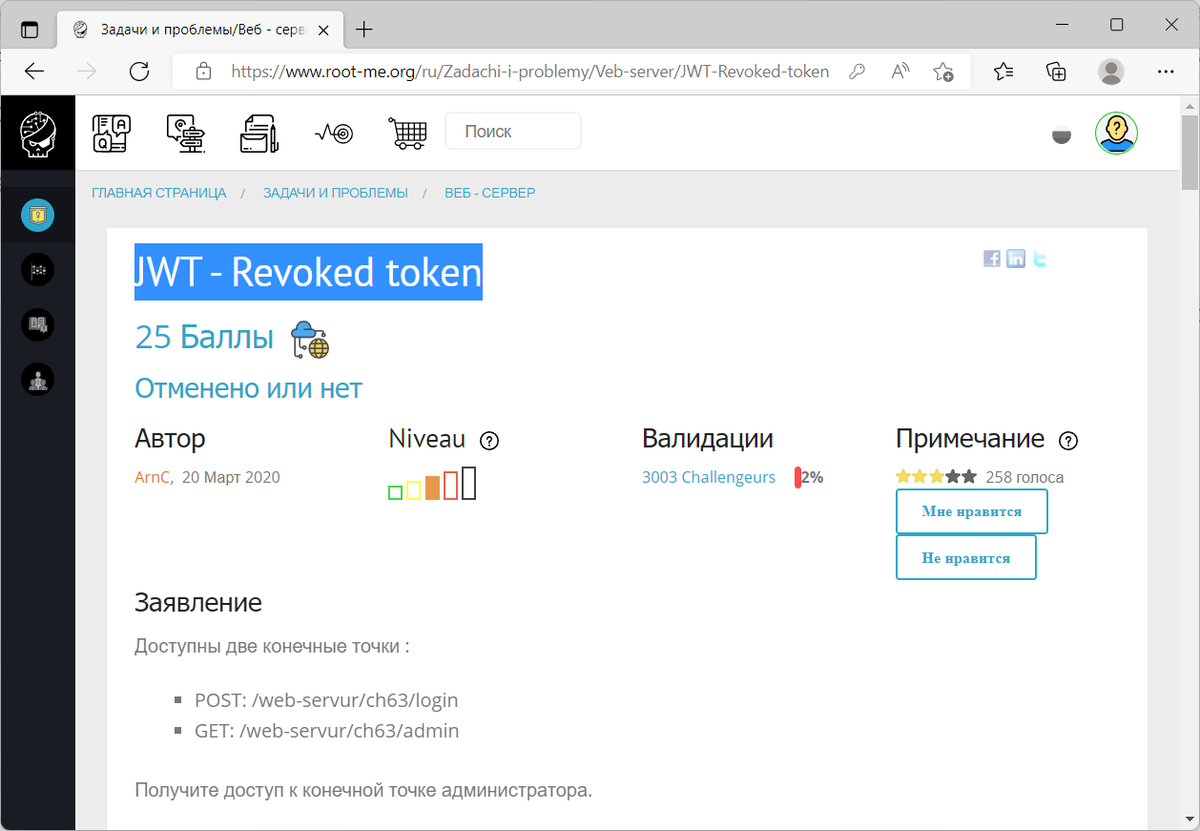Go to ГЛАВНАЯ СТРАНИЦА breadcrumb

(x=159, y=192)
